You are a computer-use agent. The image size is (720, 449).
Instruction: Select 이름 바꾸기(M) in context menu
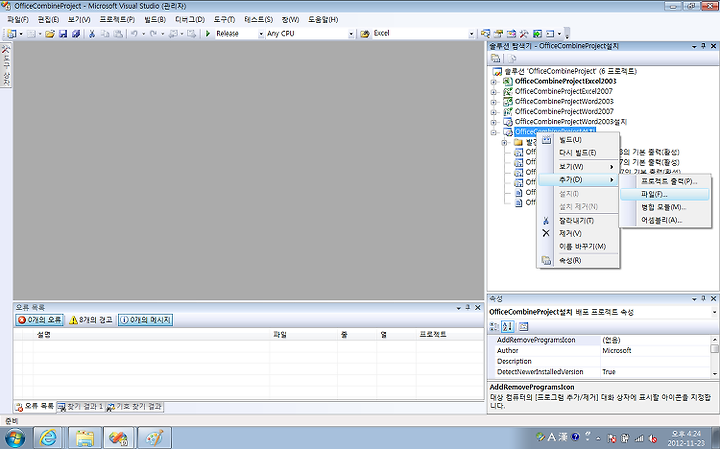click(x=578, y=247)
